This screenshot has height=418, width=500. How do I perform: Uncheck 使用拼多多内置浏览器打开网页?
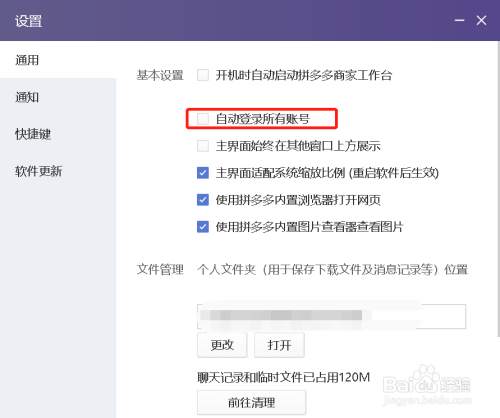click(x=203, y=200)
